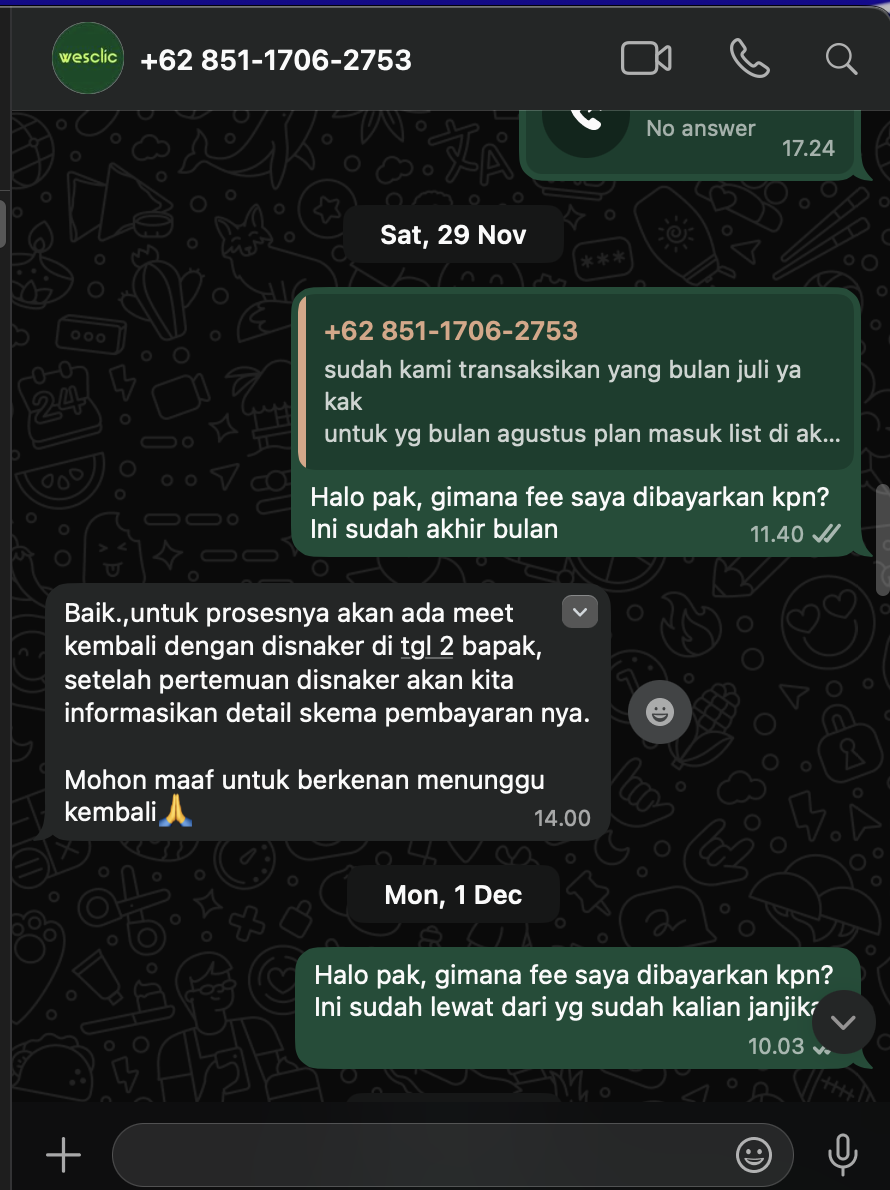Jump to latest messages with the down arrow
890x1190 pixels.
pos(843,1022)
